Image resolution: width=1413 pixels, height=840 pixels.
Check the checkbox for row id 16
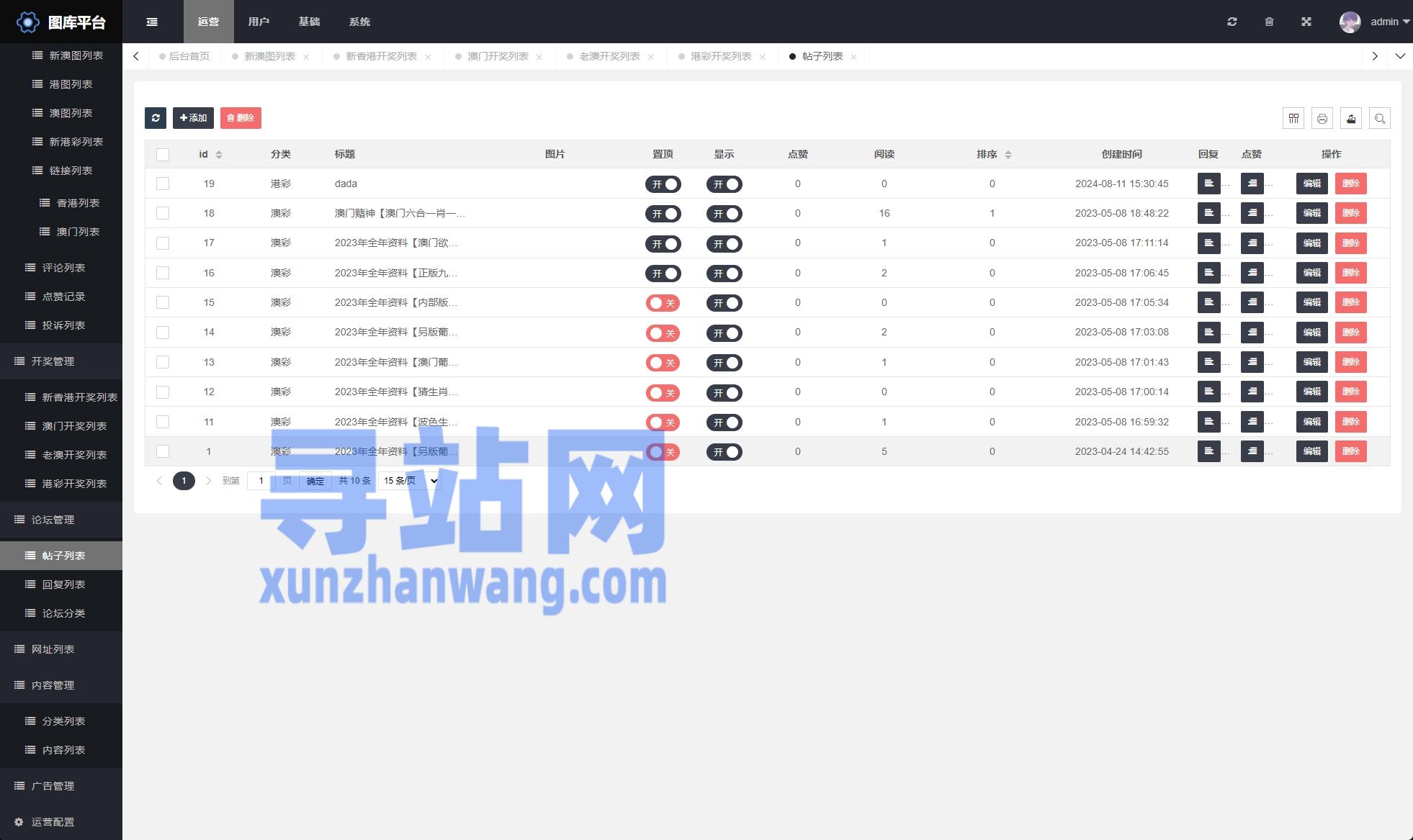click(163, 273)
